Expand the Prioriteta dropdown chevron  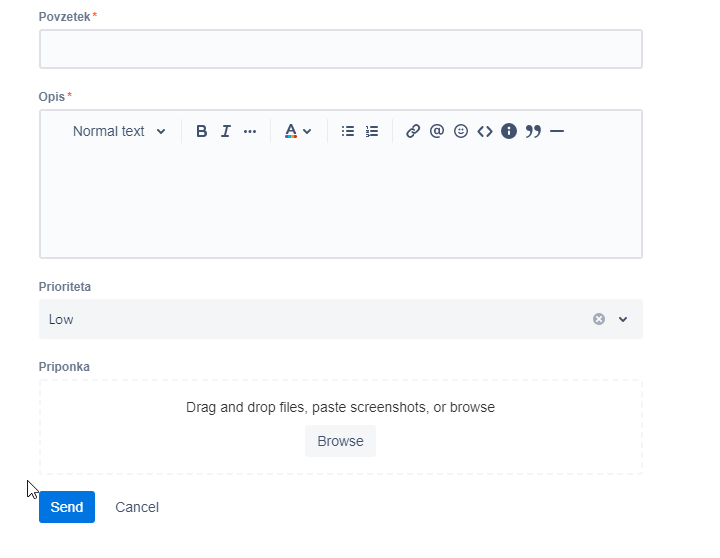[623, 319]
